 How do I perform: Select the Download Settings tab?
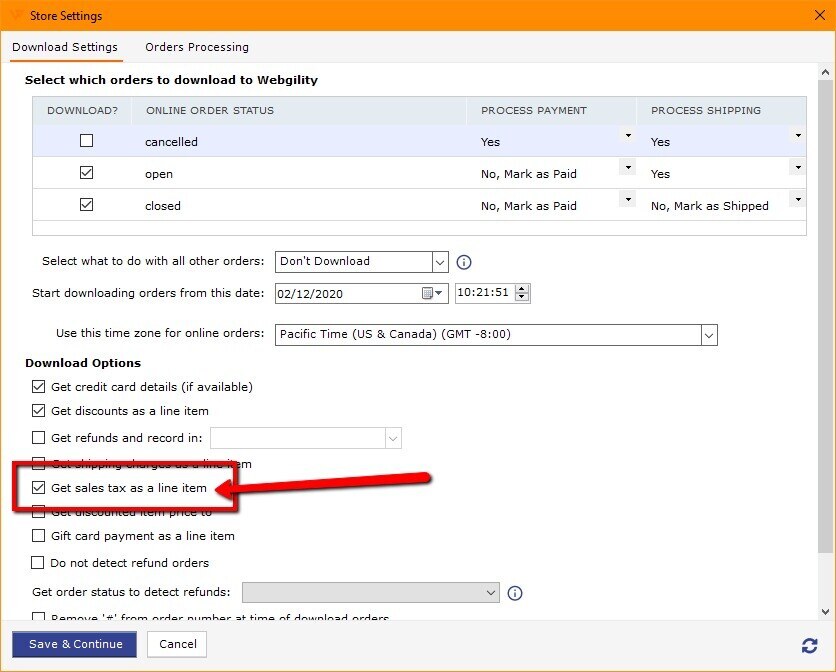65,47
